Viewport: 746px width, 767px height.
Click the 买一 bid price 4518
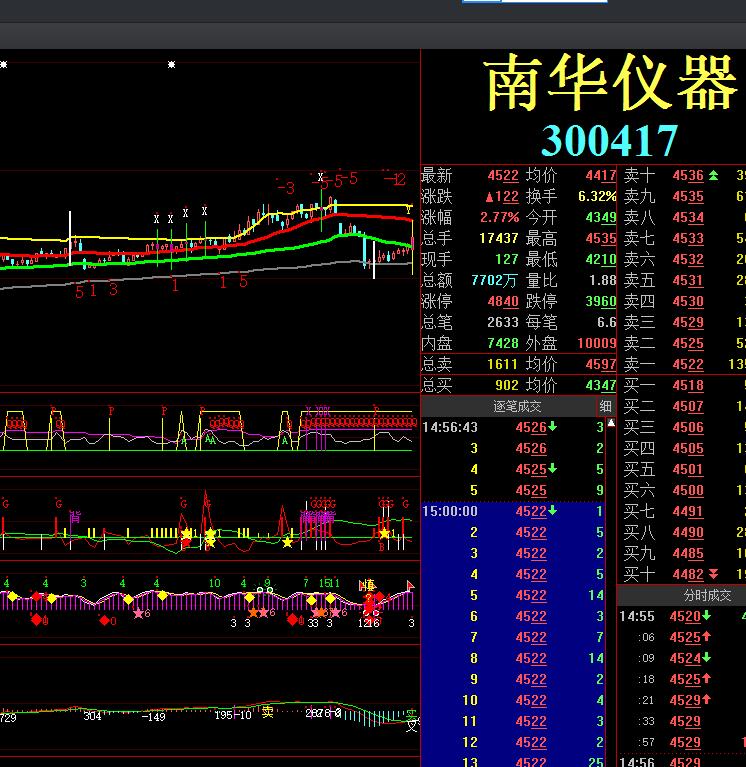coord(688,385)
